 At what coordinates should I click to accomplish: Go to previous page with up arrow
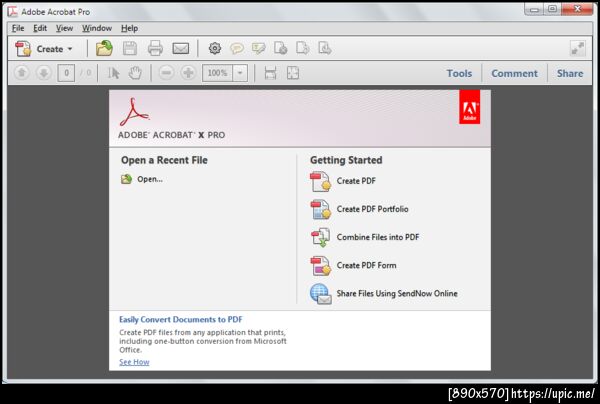point(22,73)
